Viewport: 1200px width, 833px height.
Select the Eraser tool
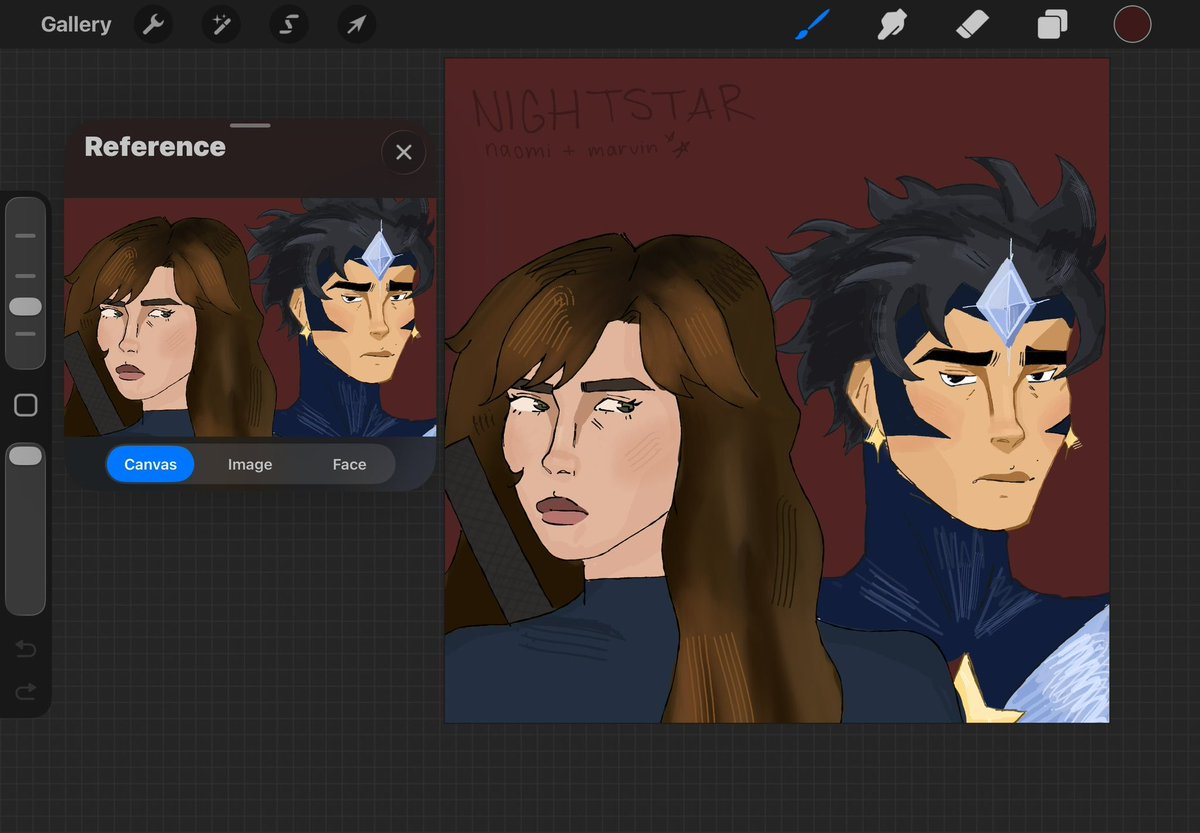[972, 24]
